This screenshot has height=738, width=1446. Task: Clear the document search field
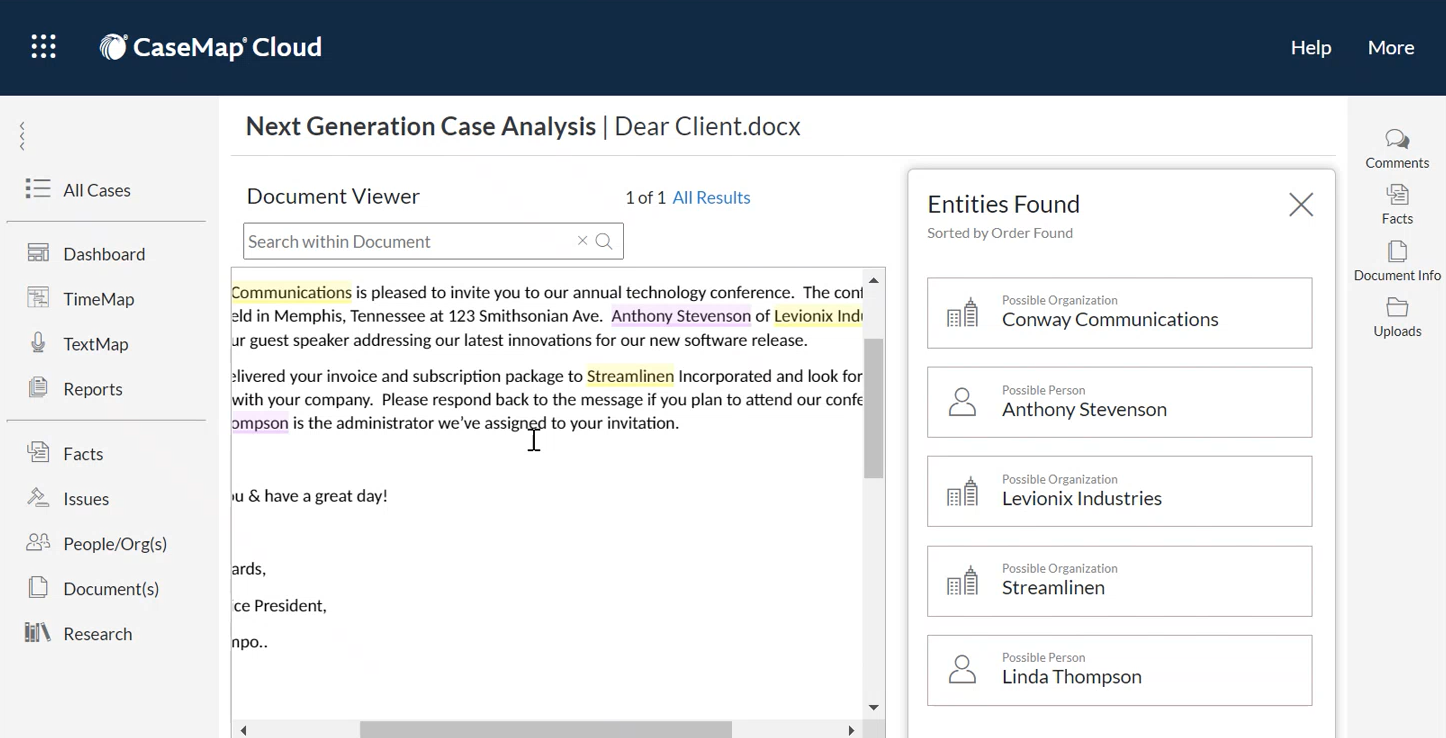point(582,241)
